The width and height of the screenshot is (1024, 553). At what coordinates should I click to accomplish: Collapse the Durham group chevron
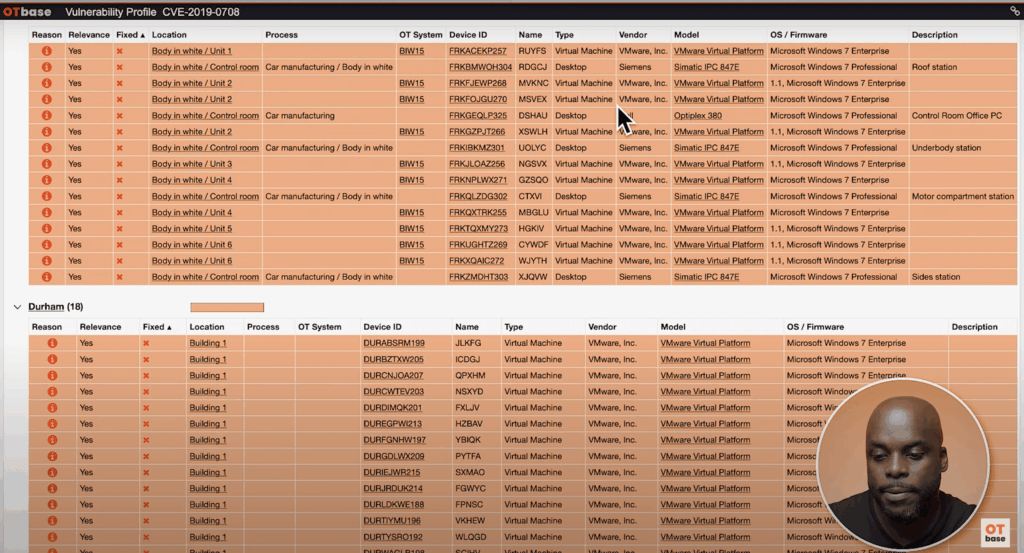(17, 307)
